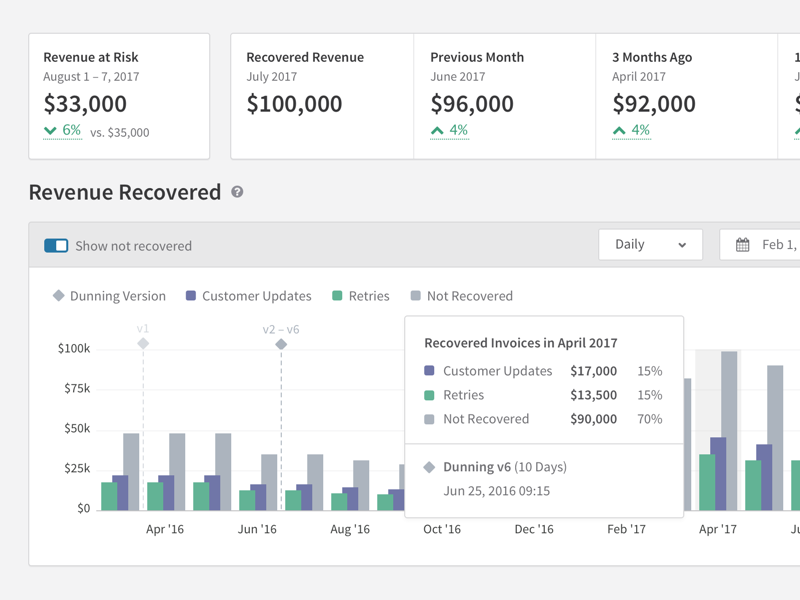Click the $17,000 Customer Updates value in tooltip
This screenshot has height=600, width=800.
[593, 371]
